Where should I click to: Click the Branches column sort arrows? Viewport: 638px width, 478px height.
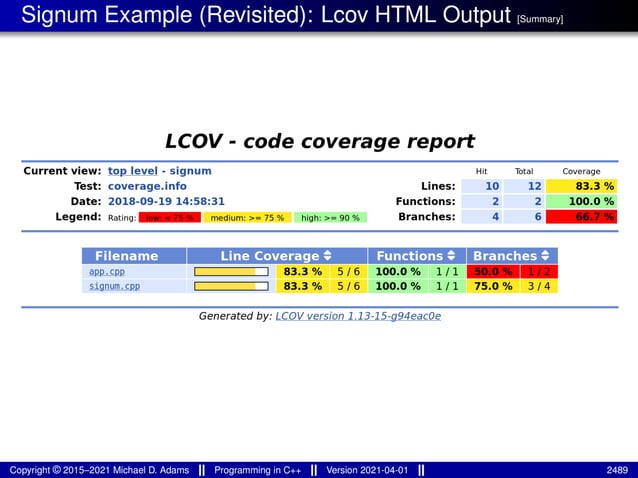coord(545,256)
